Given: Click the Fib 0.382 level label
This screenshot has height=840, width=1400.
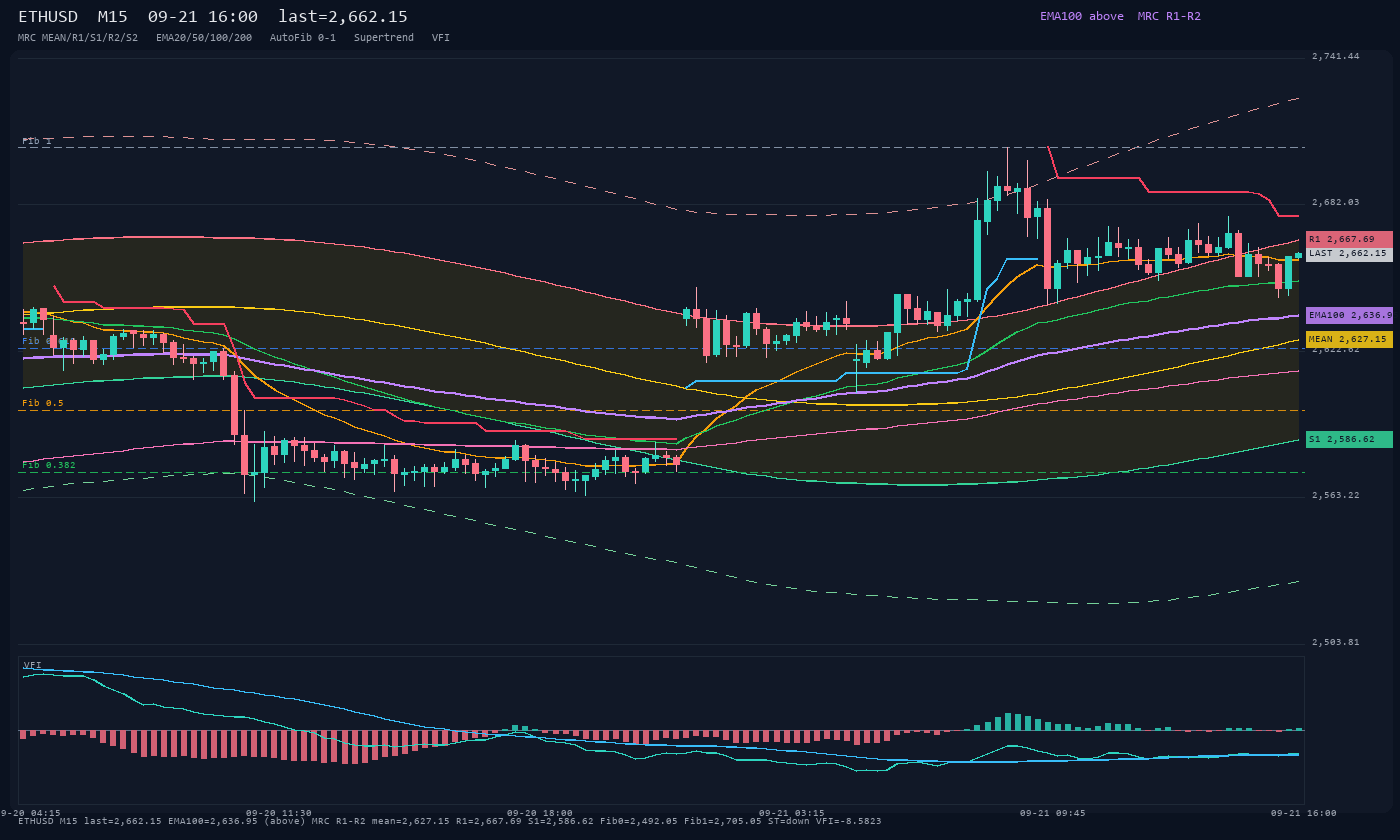Looking at the screenshot, I should pyautogui.click(x=49, y=465).
